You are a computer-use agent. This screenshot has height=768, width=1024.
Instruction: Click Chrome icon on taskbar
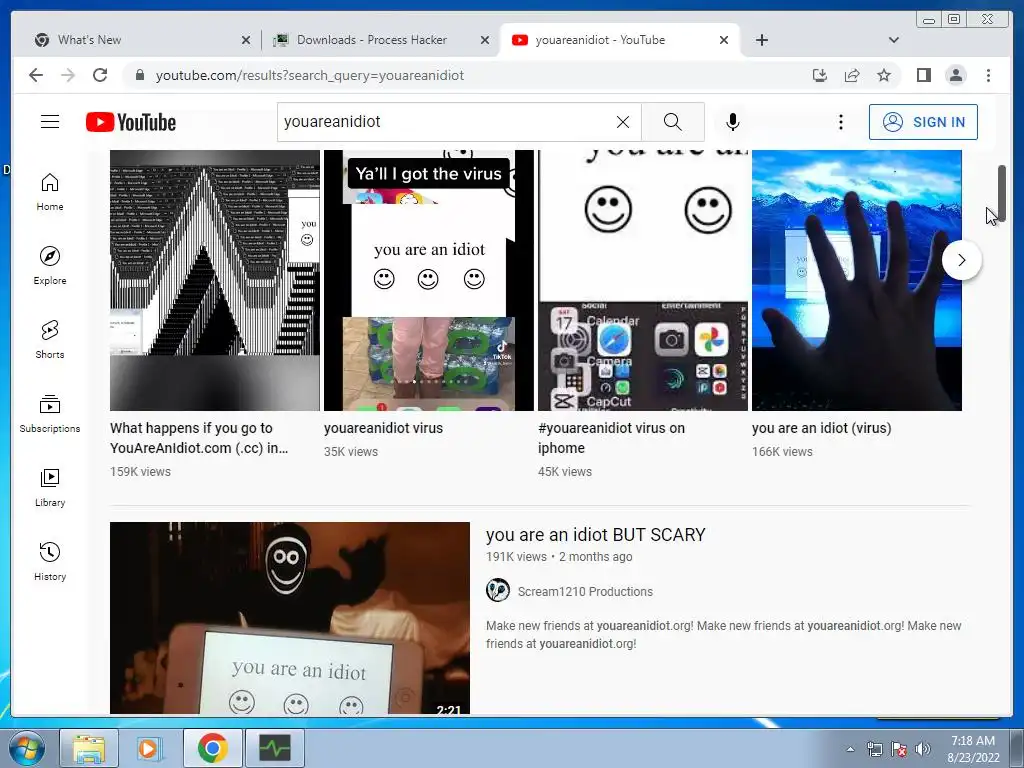coord(212,748)
